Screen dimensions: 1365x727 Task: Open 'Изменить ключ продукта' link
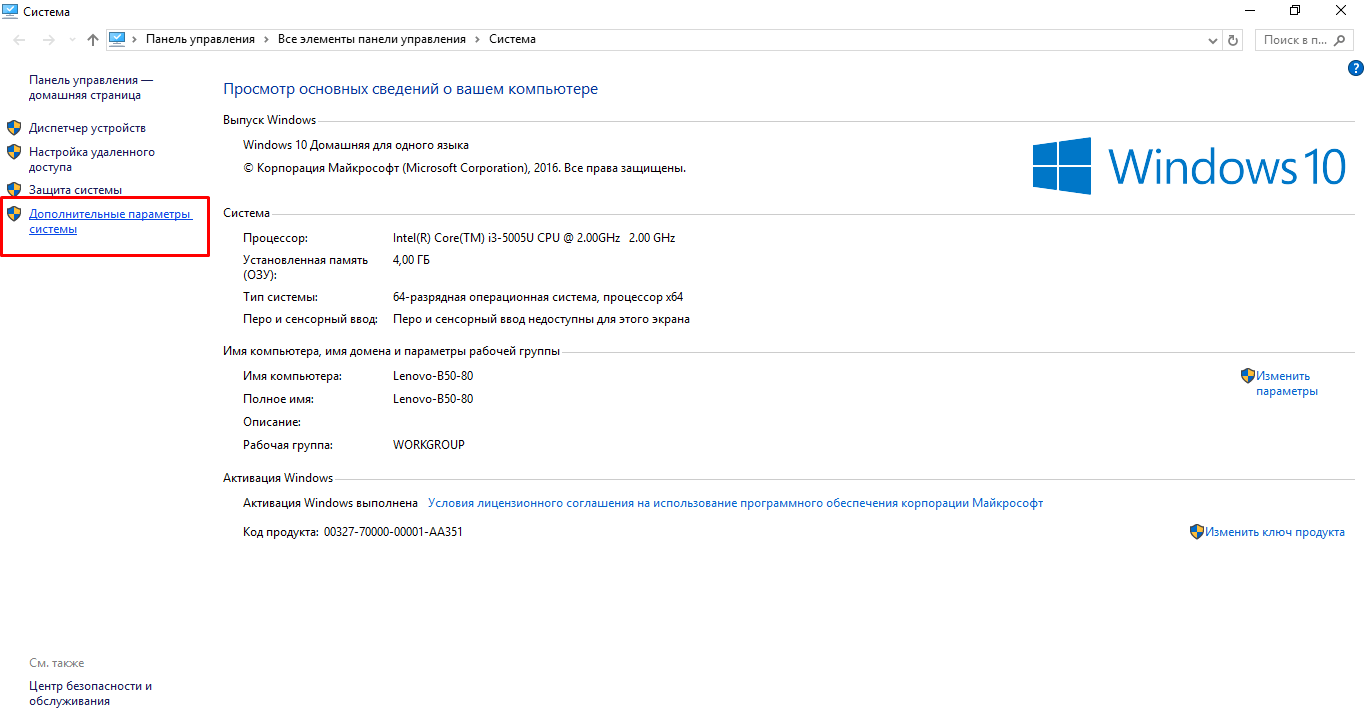[1275, 532]
